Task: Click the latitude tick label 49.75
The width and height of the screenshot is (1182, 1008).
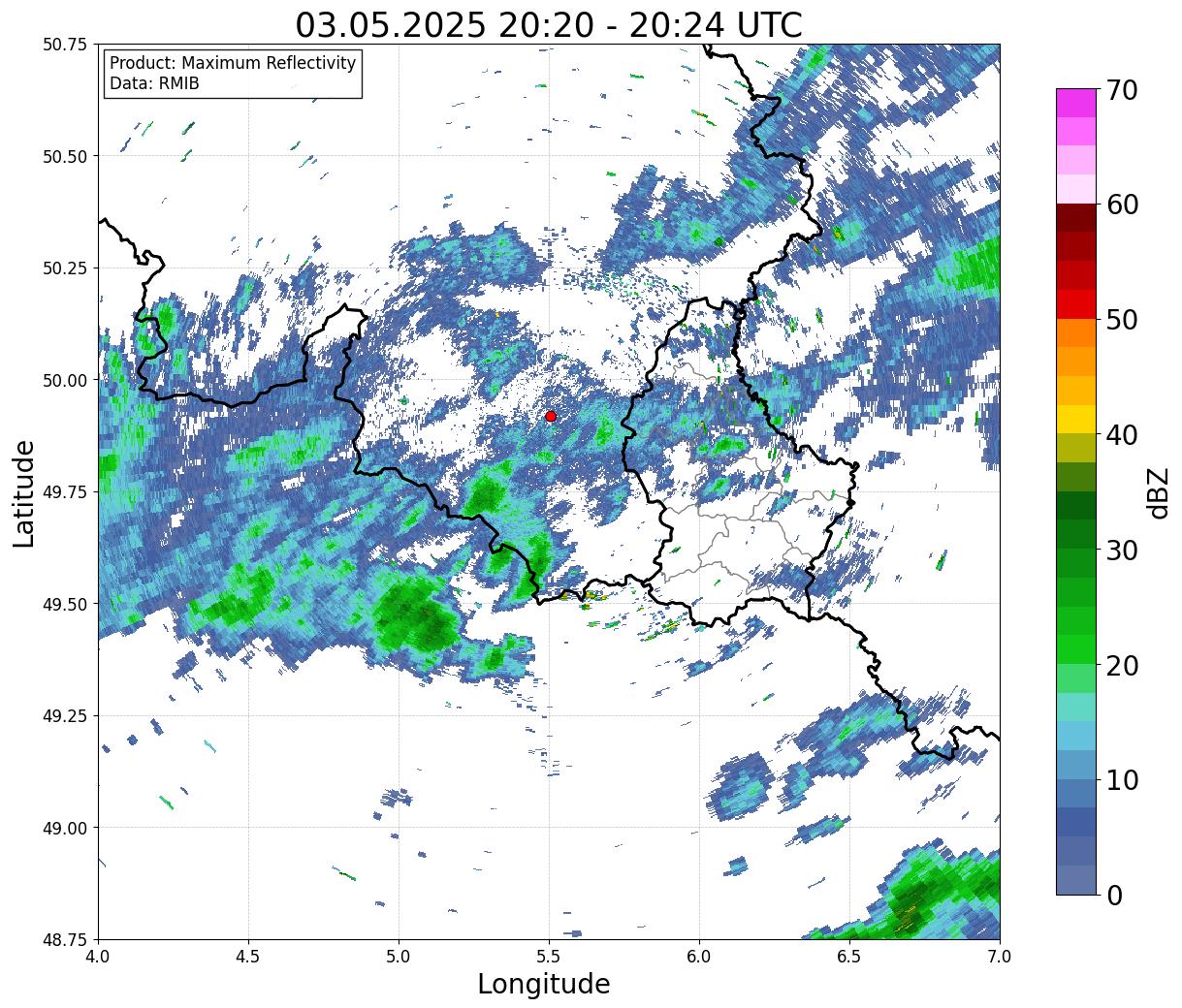Action: pos(65,492)
